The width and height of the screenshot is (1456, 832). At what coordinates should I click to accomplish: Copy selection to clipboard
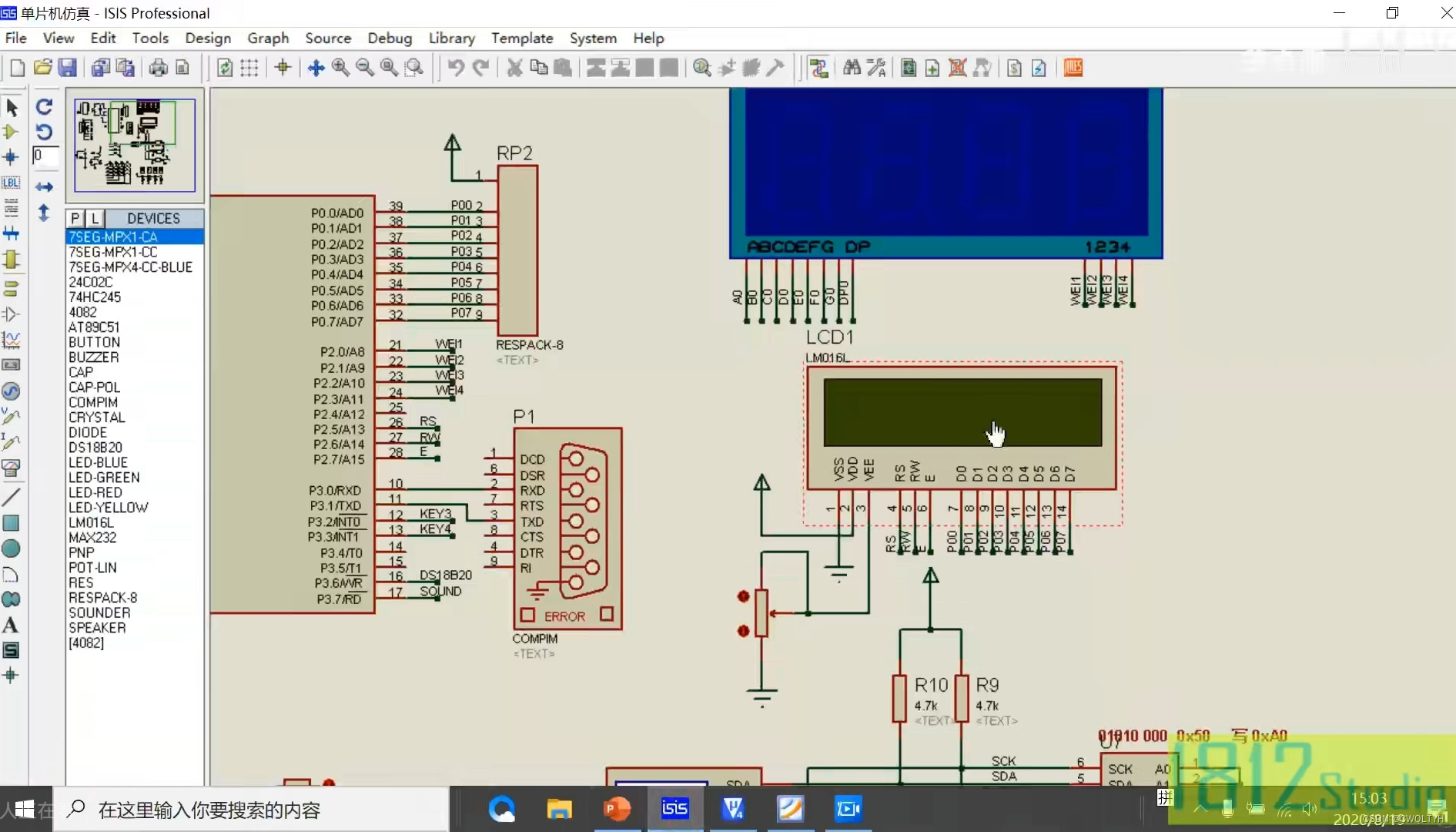coord(539,68)
